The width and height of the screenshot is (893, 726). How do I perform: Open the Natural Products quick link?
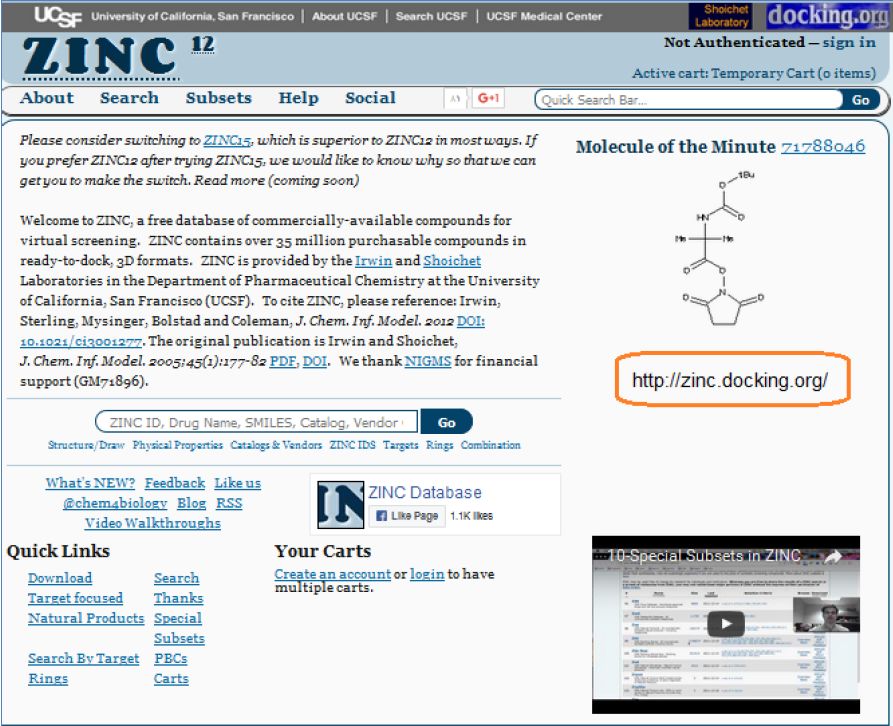coord(86,618)
